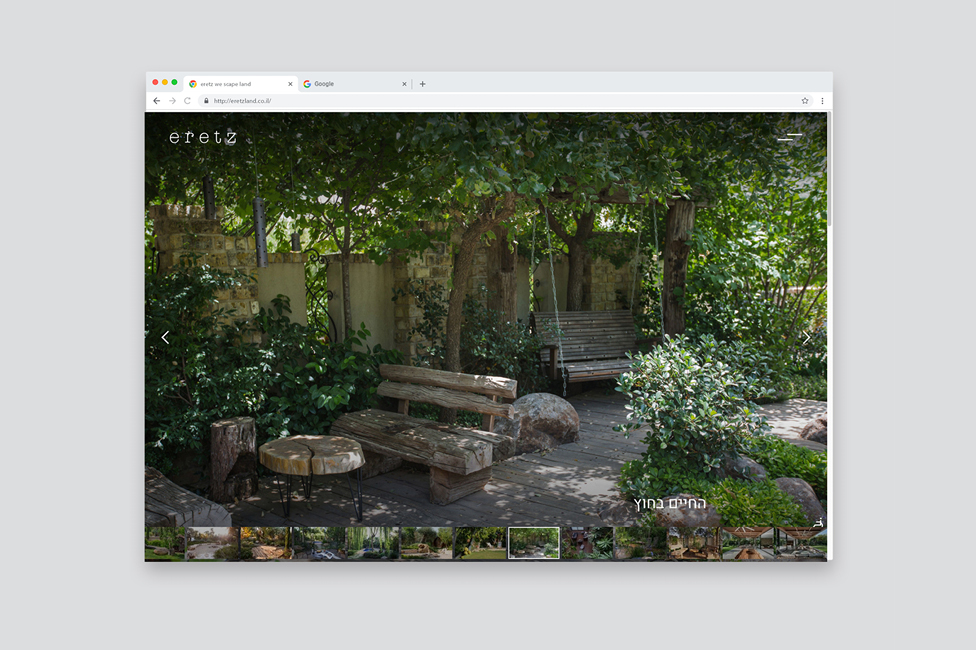Switch to the Google tab
Viewport: 976px width, 650px height.
tap(355, 83)
